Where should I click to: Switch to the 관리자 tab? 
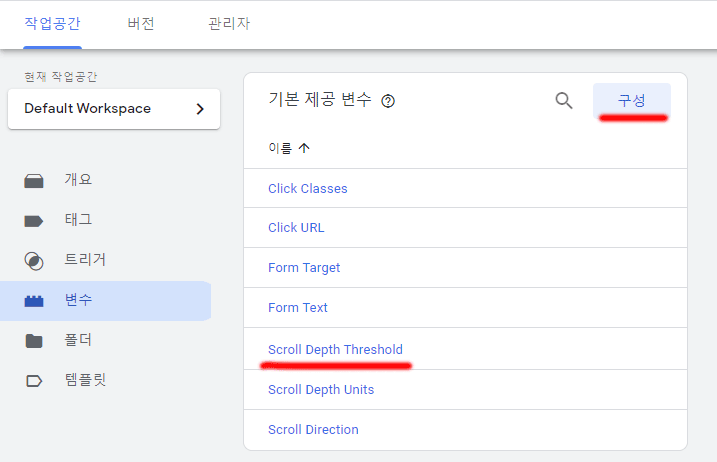click(229, 23)
